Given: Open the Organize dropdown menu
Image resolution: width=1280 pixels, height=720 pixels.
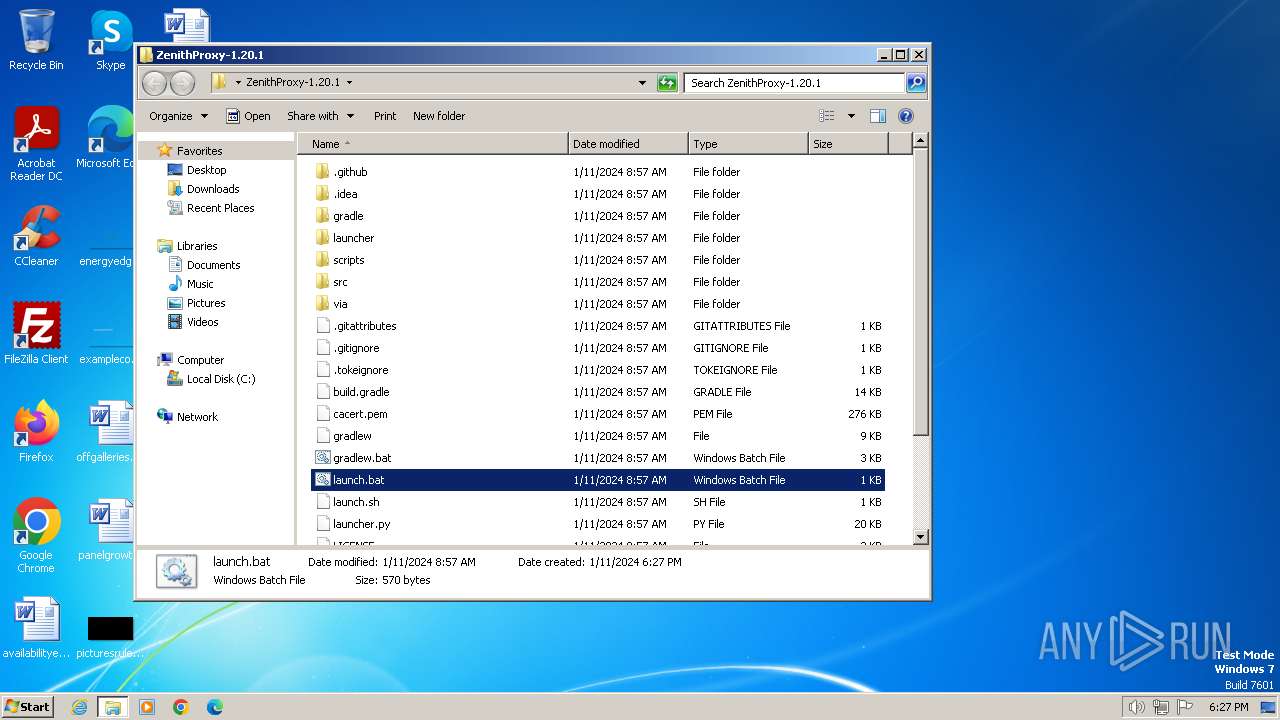Looking at the screenshot, I should coord(178,116).
